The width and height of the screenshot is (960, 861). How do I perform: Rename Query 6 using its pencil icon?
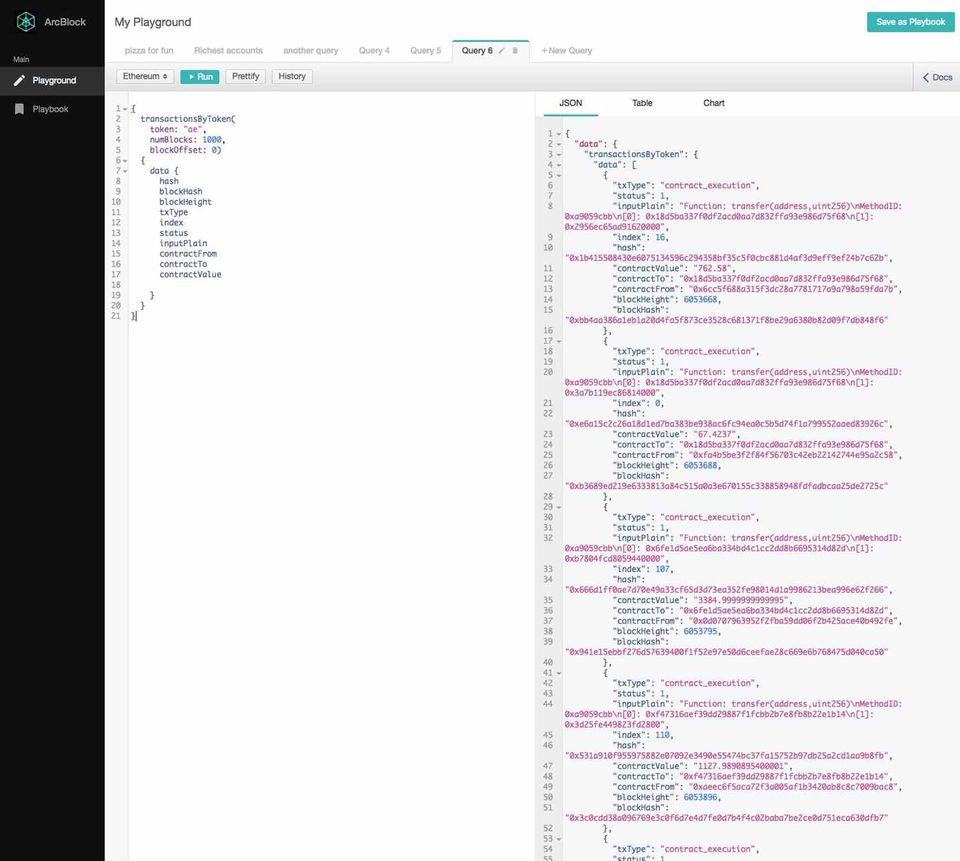502,50
